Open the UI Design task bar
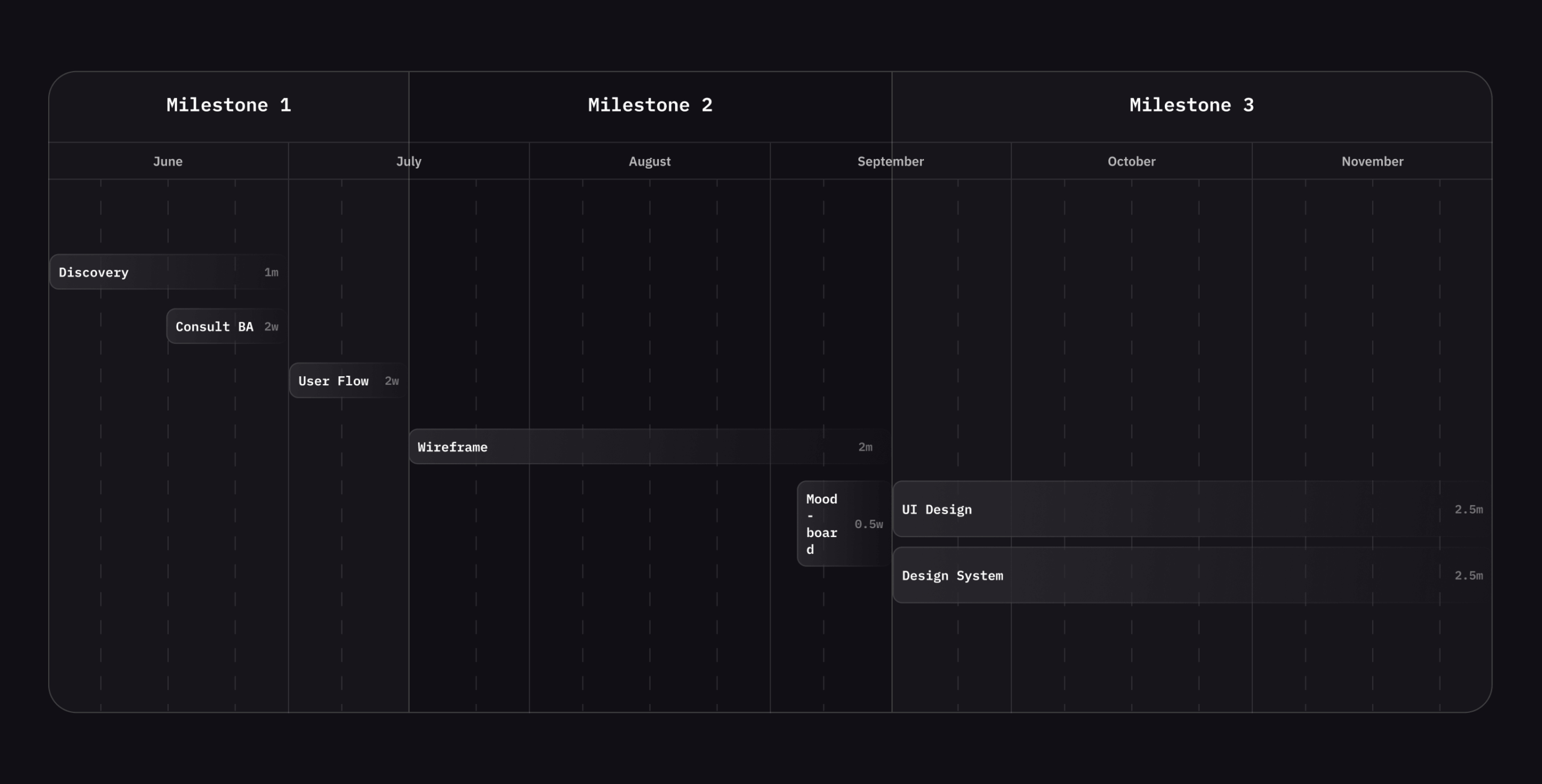This screenshot has width=1542, height=784. [x=1193, y=509]
